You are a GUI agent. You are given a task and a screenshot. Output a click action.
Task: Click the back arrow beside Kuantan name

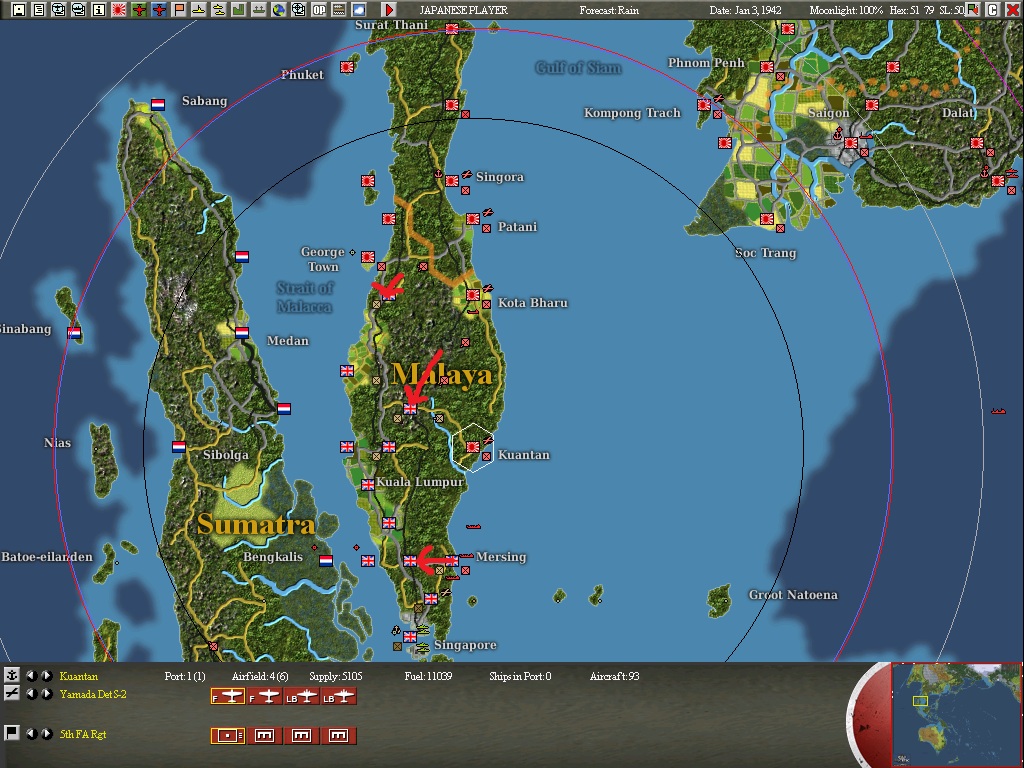point(31,677)
